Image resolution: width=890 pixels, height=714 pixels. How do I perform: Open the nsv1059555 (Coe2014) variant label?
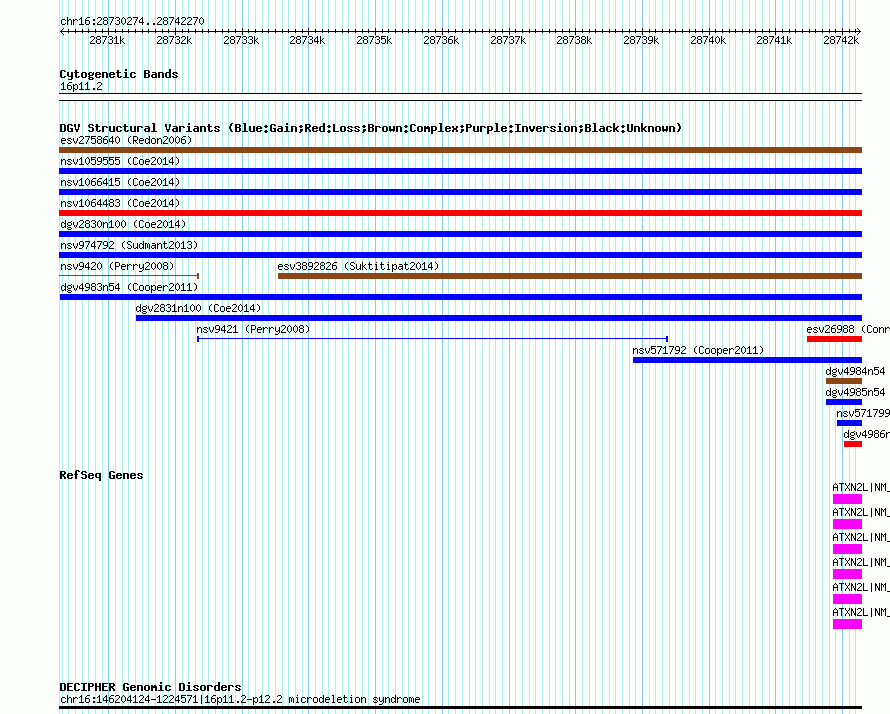120,161
